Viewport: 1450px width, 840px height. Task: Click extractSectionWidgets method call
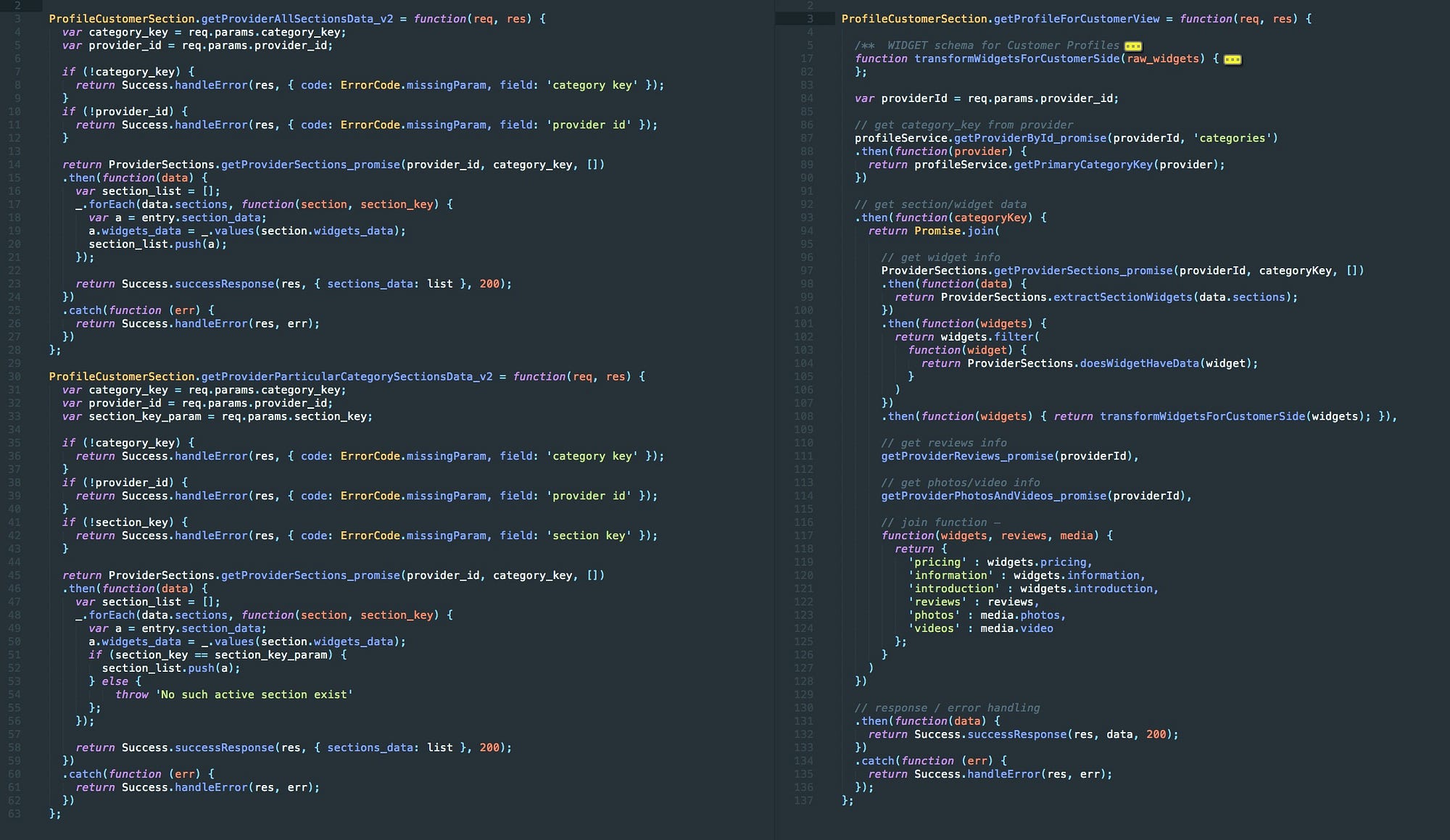coord(1122,297)
